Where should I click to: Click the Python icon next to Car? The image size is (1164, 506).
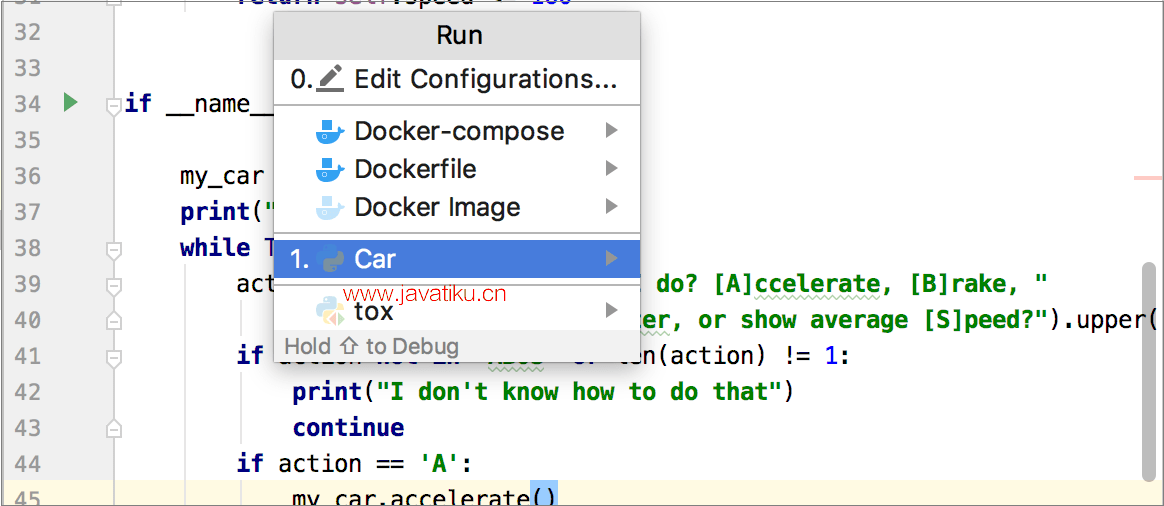pos(330,259)
